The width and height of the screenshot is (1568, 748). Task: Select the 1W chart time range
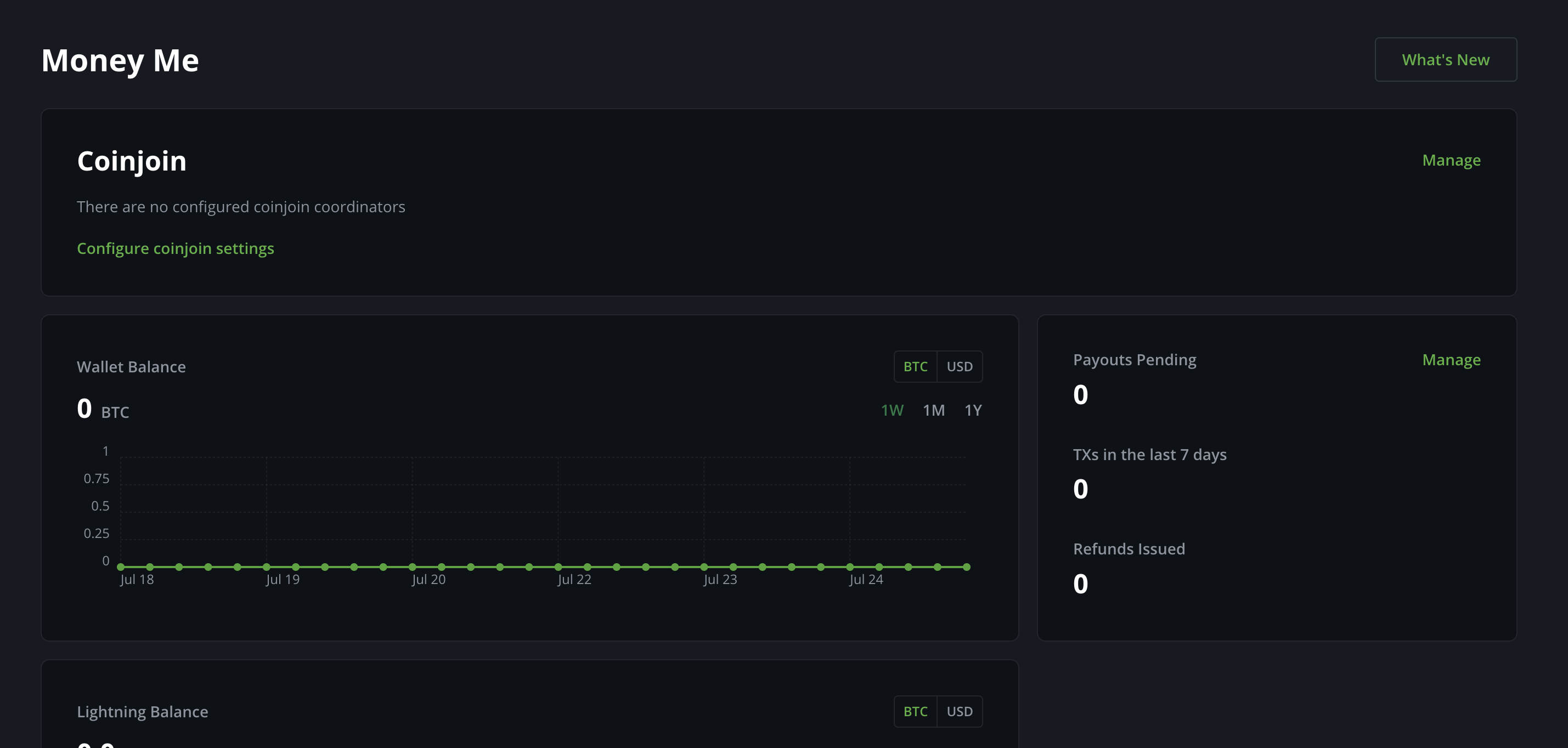[x=892, y=410]
